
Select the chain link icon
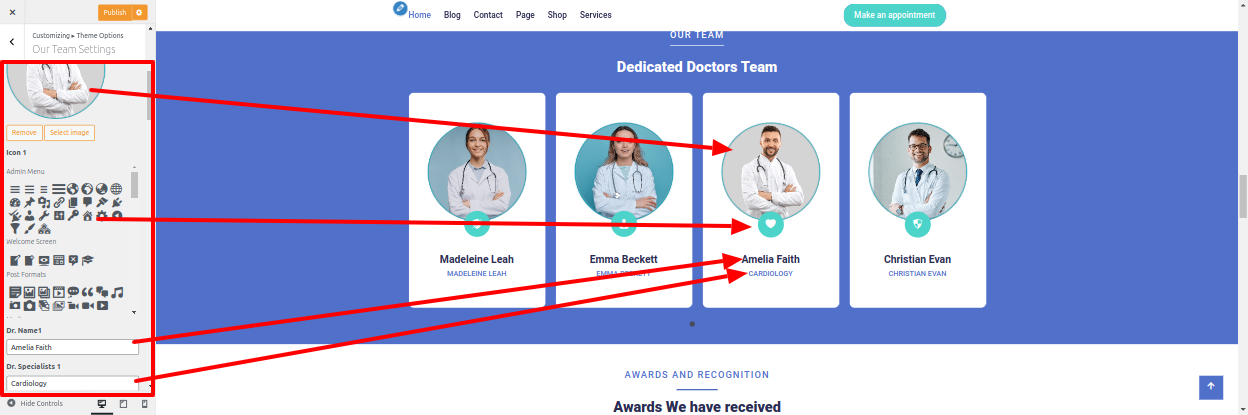pos(59,202)
